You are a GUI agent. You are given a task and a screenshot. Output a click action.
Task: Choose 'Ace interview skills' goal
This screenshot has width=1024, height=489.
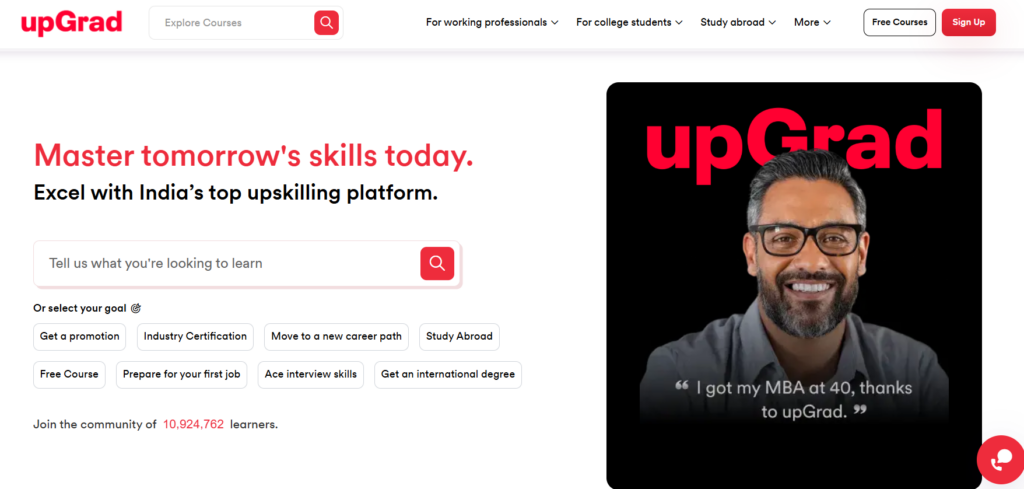point(311,375)
